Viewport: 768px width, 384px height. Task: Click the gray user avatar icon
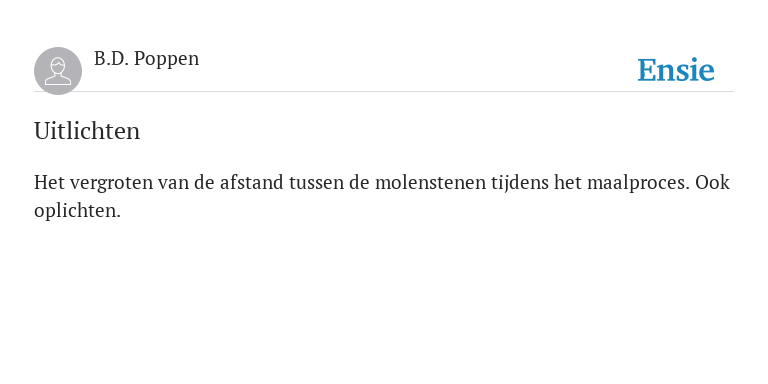[x=58, y=71]
